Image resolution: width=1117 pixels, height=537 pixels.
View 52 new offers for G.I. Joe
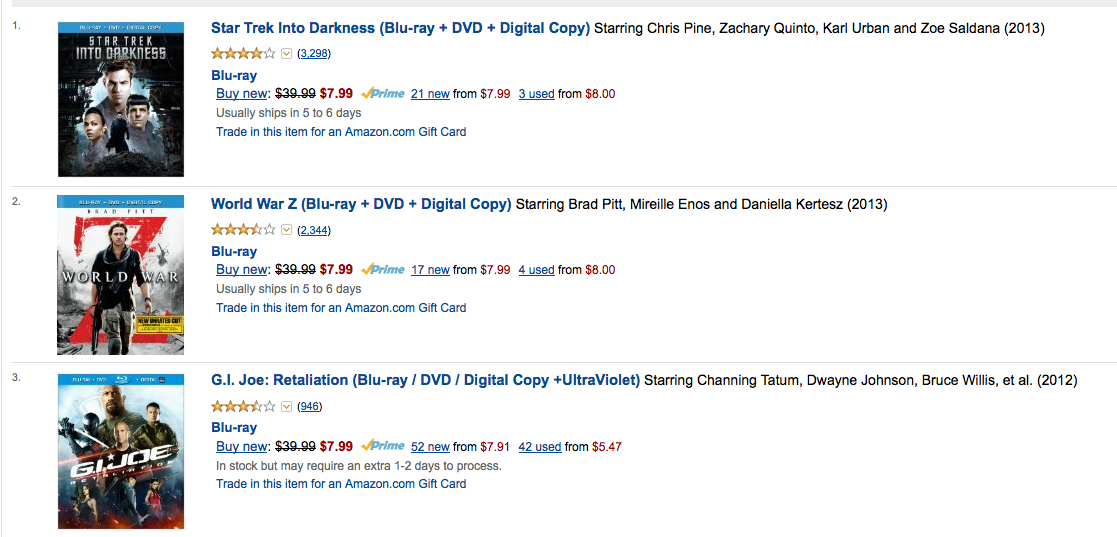(430, 447)
